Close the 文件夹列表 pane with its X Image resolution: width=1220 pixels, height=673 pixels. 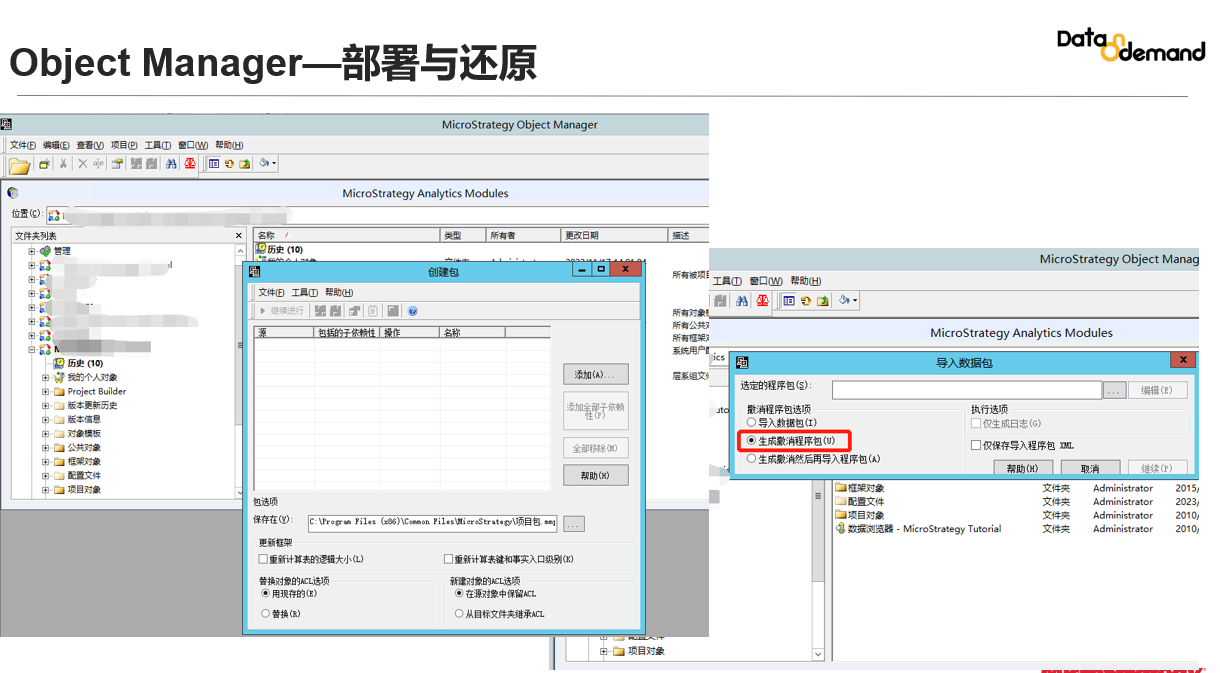pos(238,235)
